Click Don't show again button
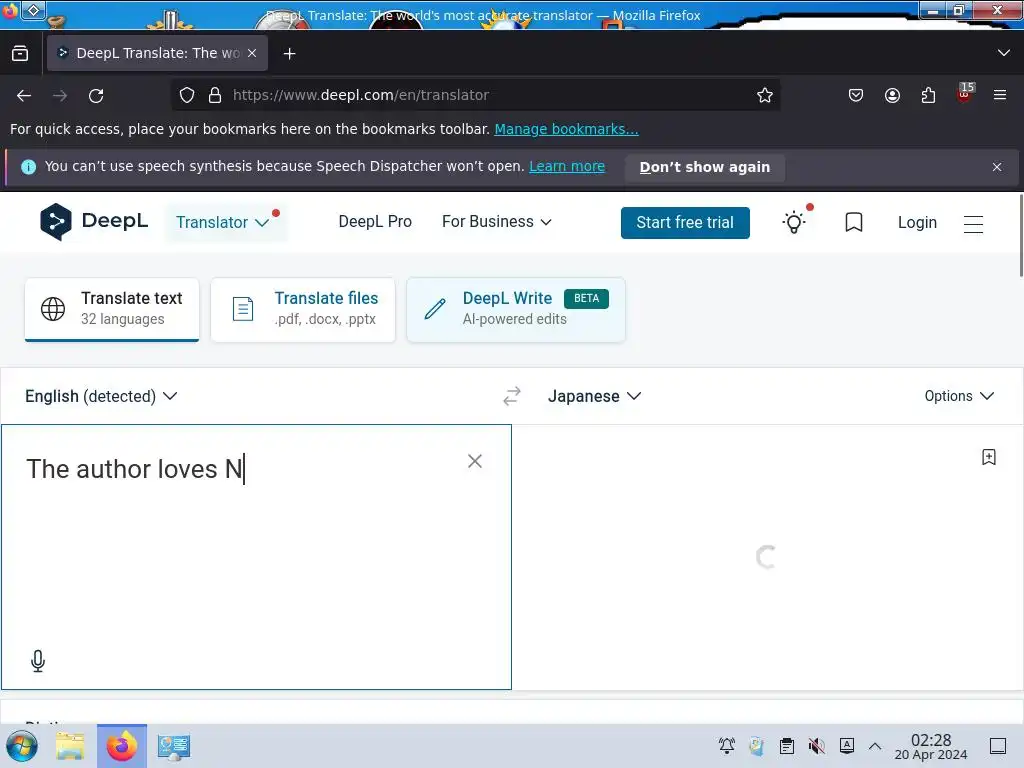 click(705, 167)
